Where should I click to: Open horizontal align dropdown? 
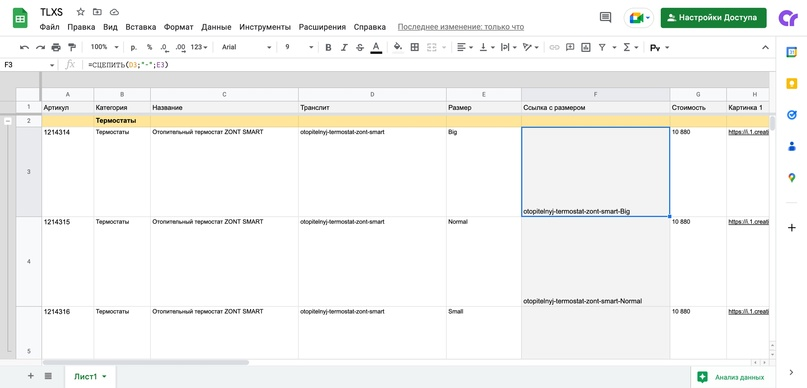(464, 47)
